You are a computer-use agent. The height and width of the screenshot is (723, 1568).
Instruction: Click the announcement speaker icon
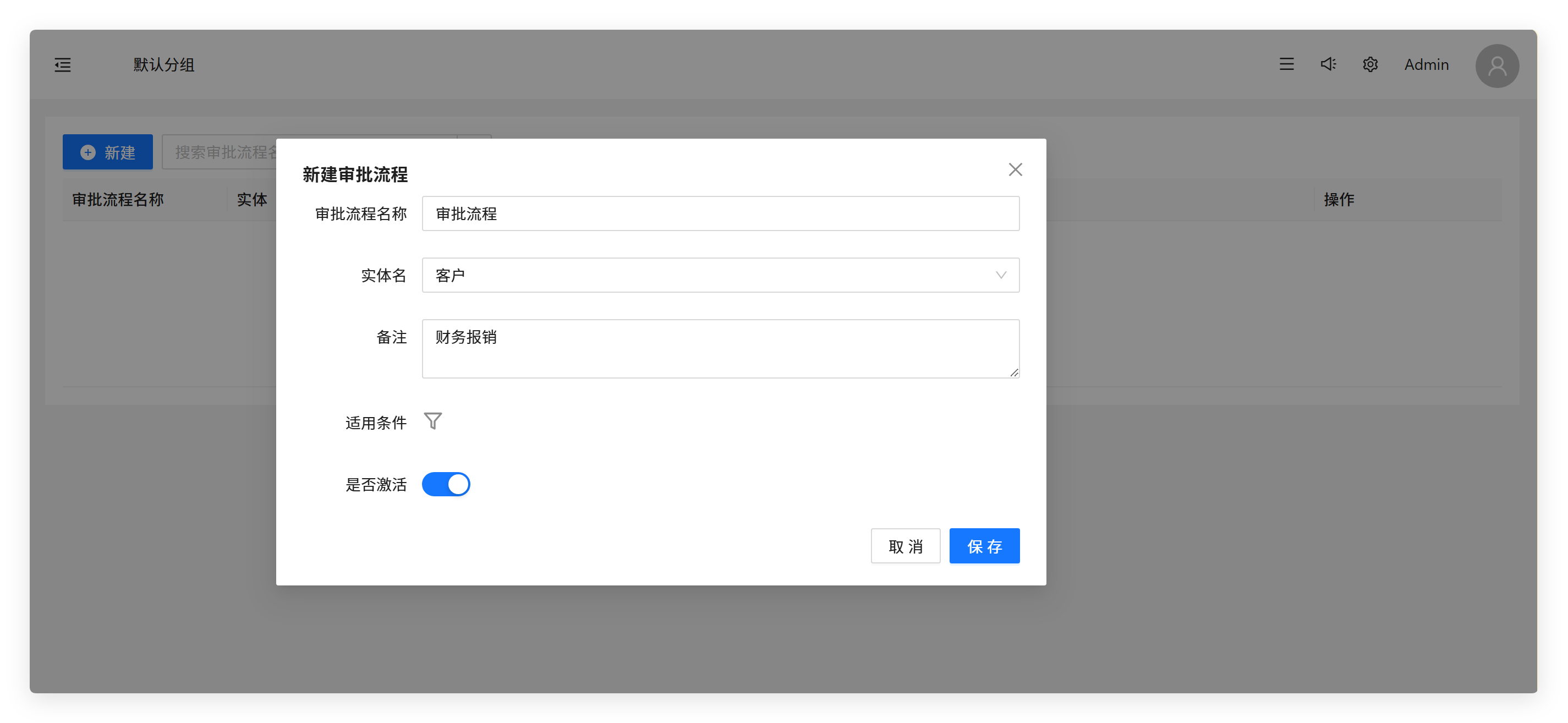click(1328, 64)
